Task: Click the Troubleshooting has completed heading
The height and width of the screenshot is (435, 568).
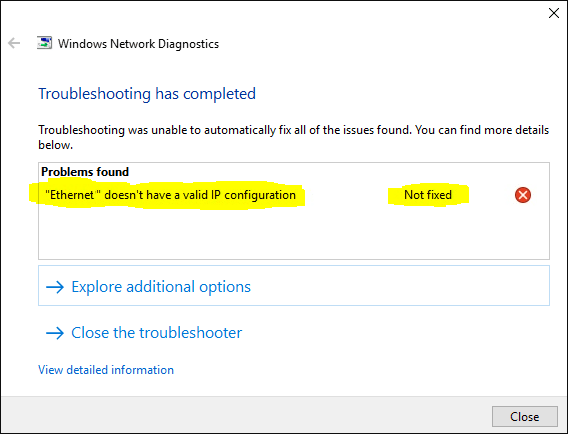Action: [x=147, y=94]
